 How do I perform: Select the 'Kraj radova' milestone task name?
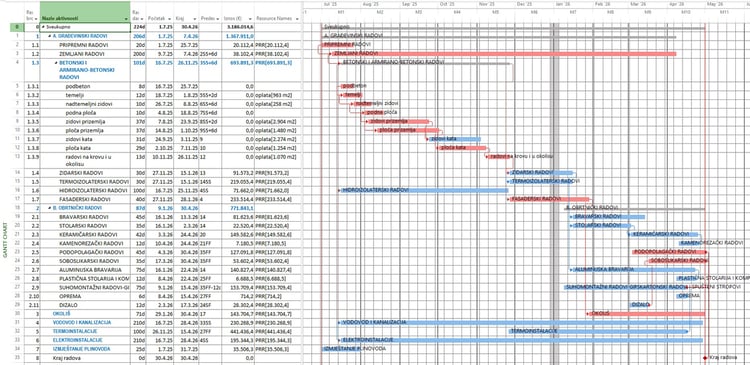tap(66, 358)
